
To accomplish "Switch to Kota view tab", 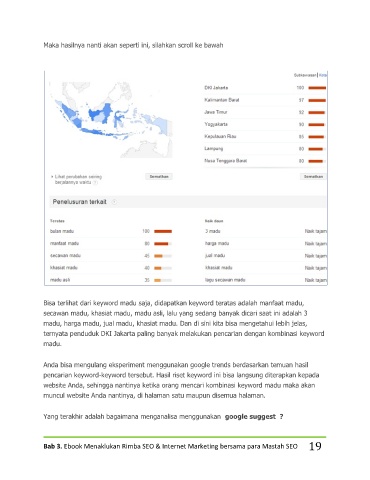I will [323, 75].
